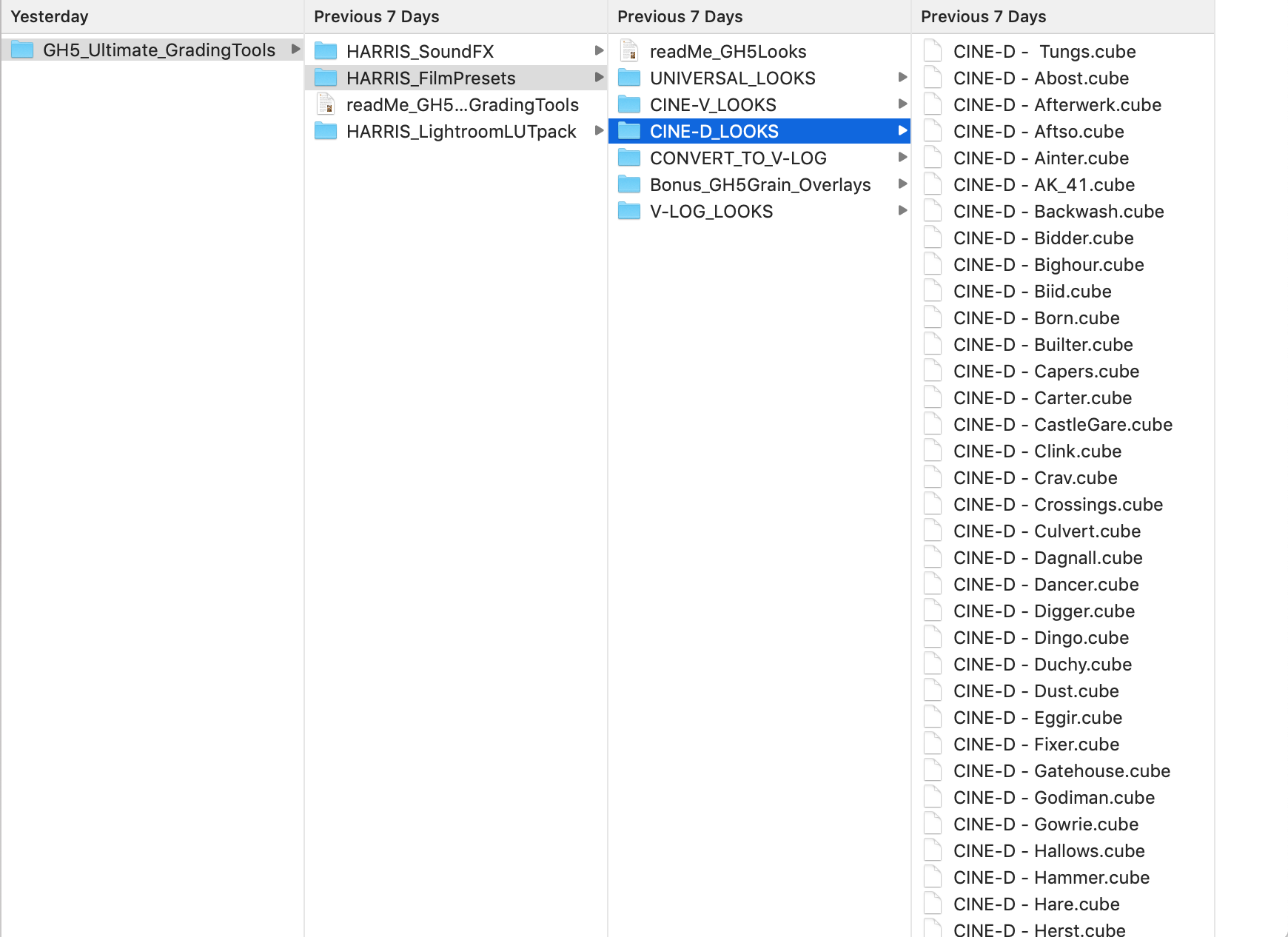Click the HARRIS_LightroomLUTpack folder icon

(326, 131)
